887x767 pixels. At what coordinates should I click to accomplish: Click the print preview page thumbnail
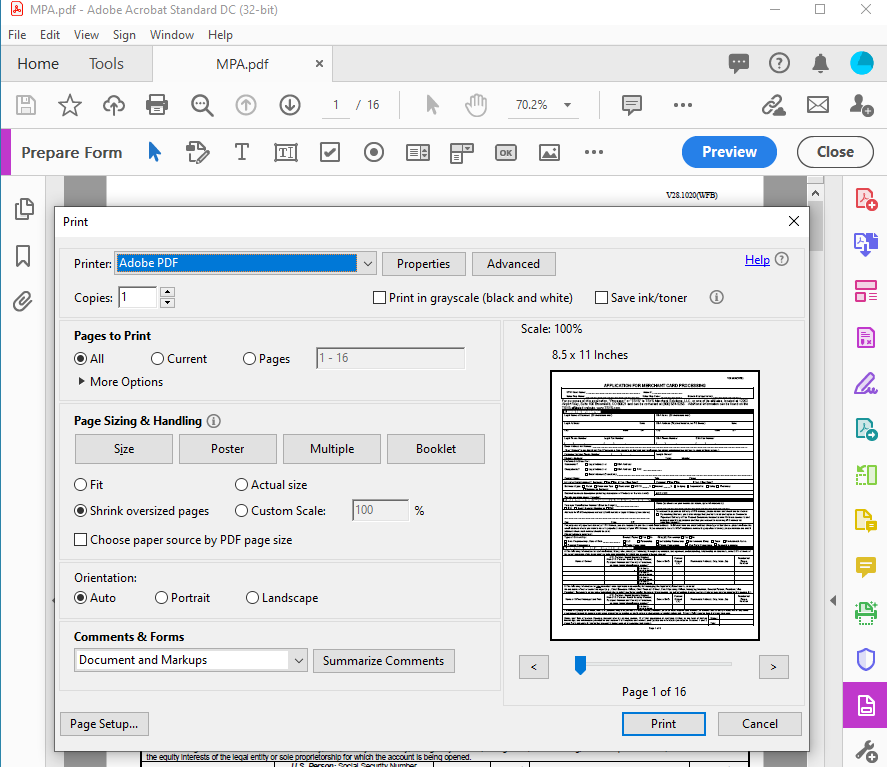pos(655,506)
